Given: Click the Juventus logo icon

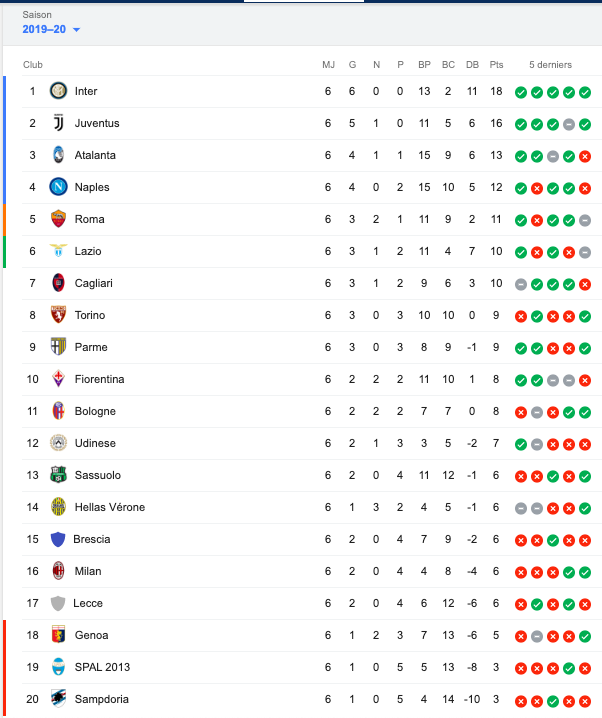Looking at the screenshot, I should click(58, 123).
